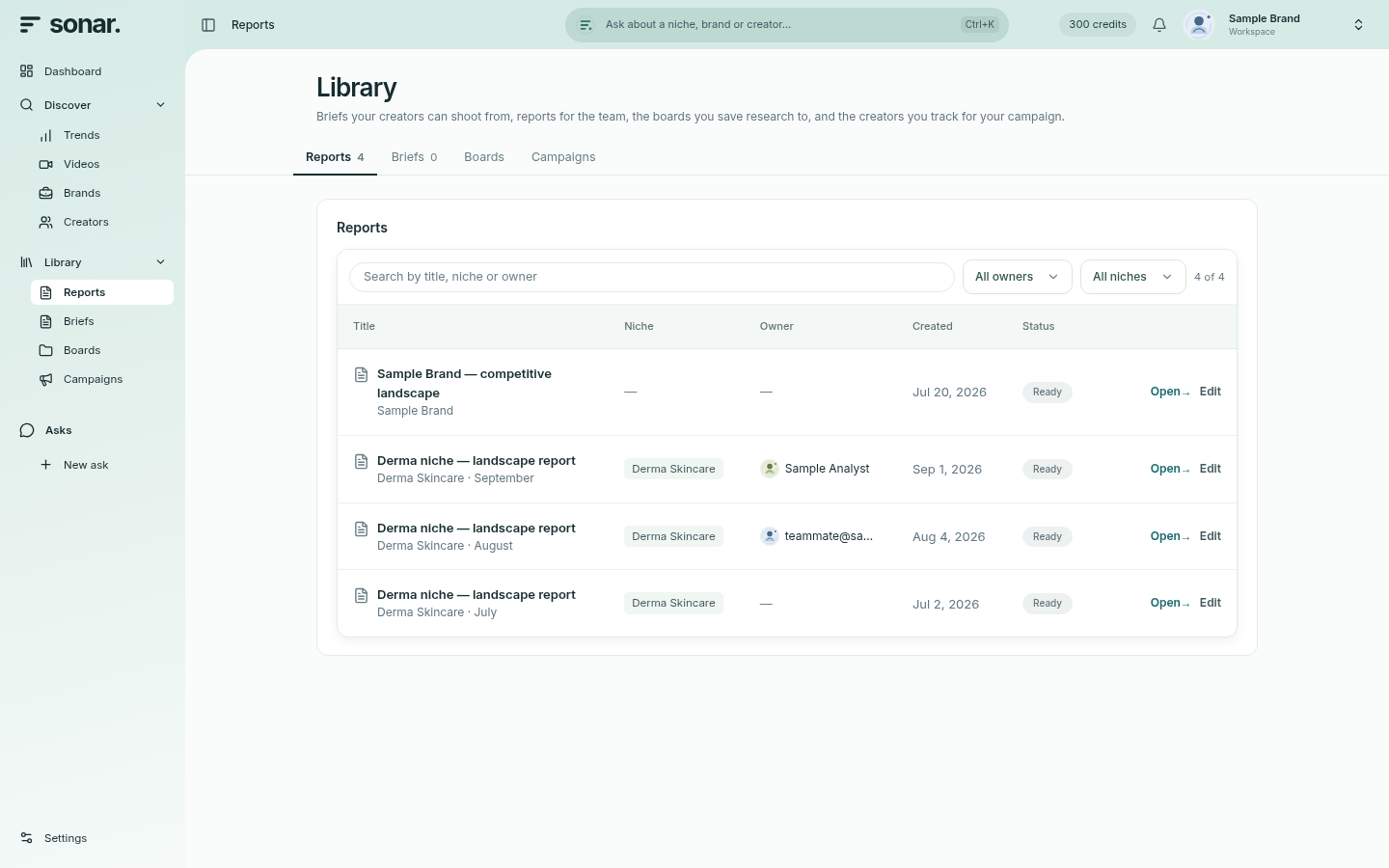Click the Created column header

(x=933, y=326)
